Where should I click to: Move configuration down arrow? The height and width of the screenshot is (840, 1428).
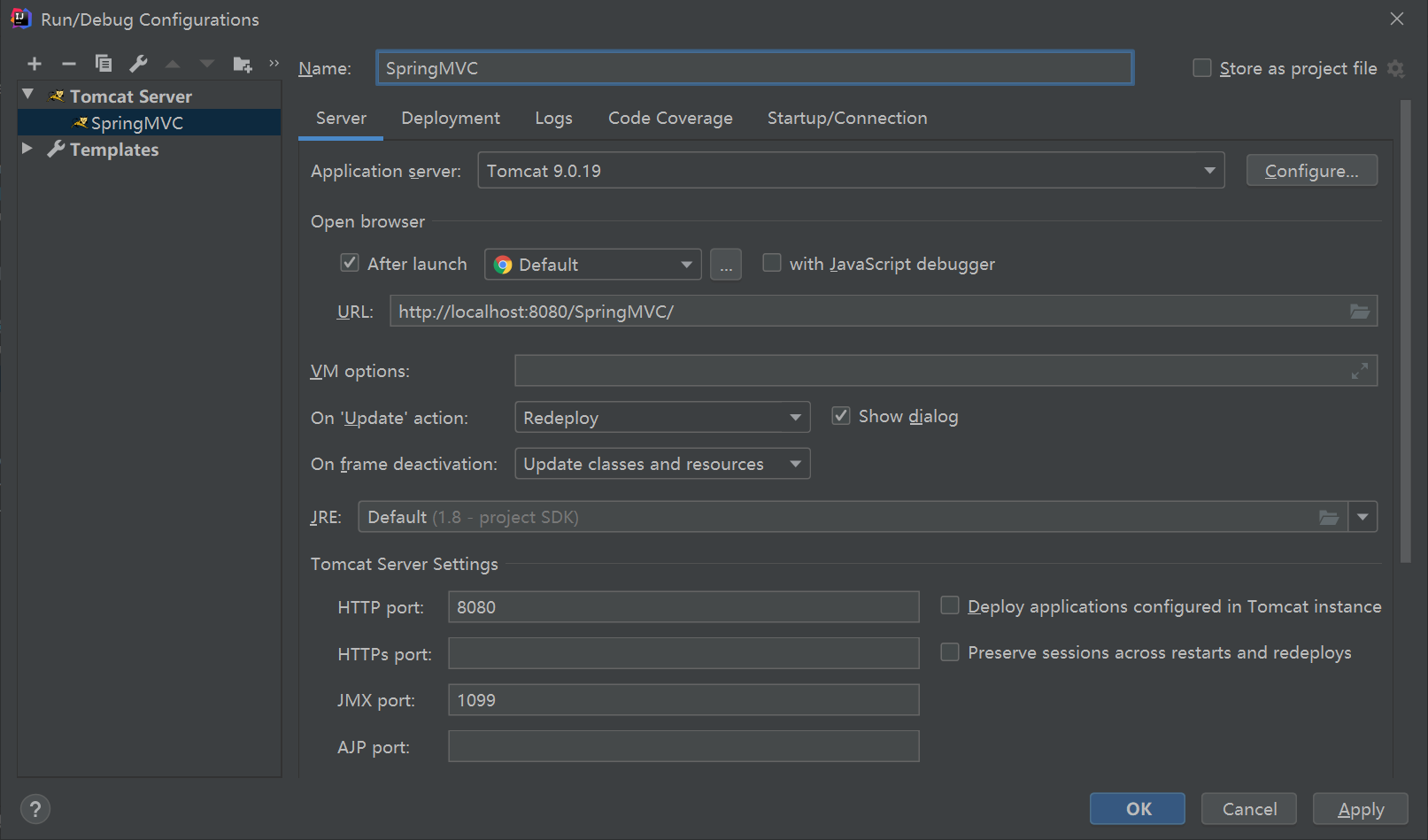click(x=207, y=64)
